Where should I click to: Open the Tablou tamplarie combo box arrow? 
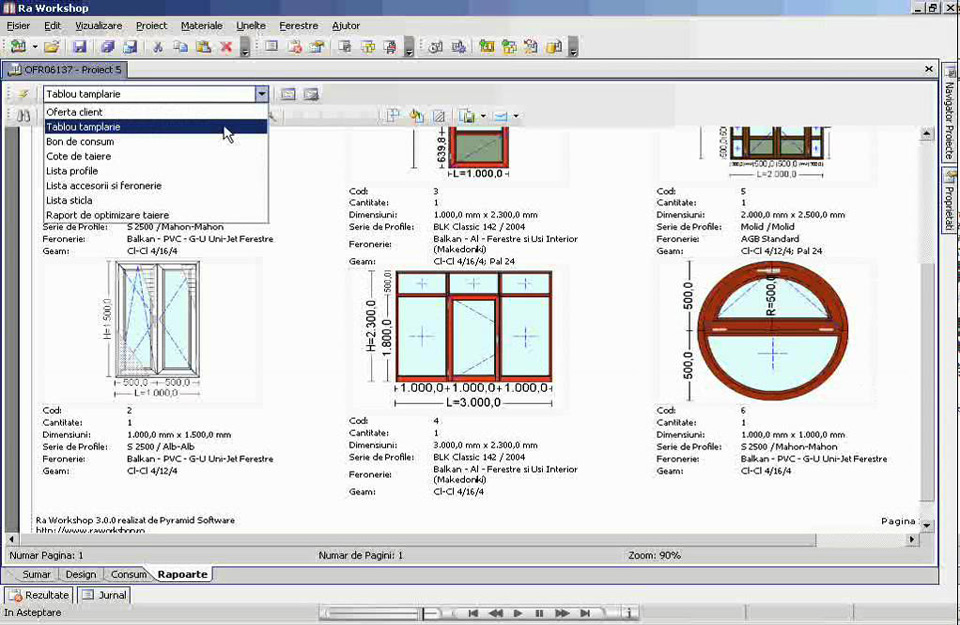261,94
